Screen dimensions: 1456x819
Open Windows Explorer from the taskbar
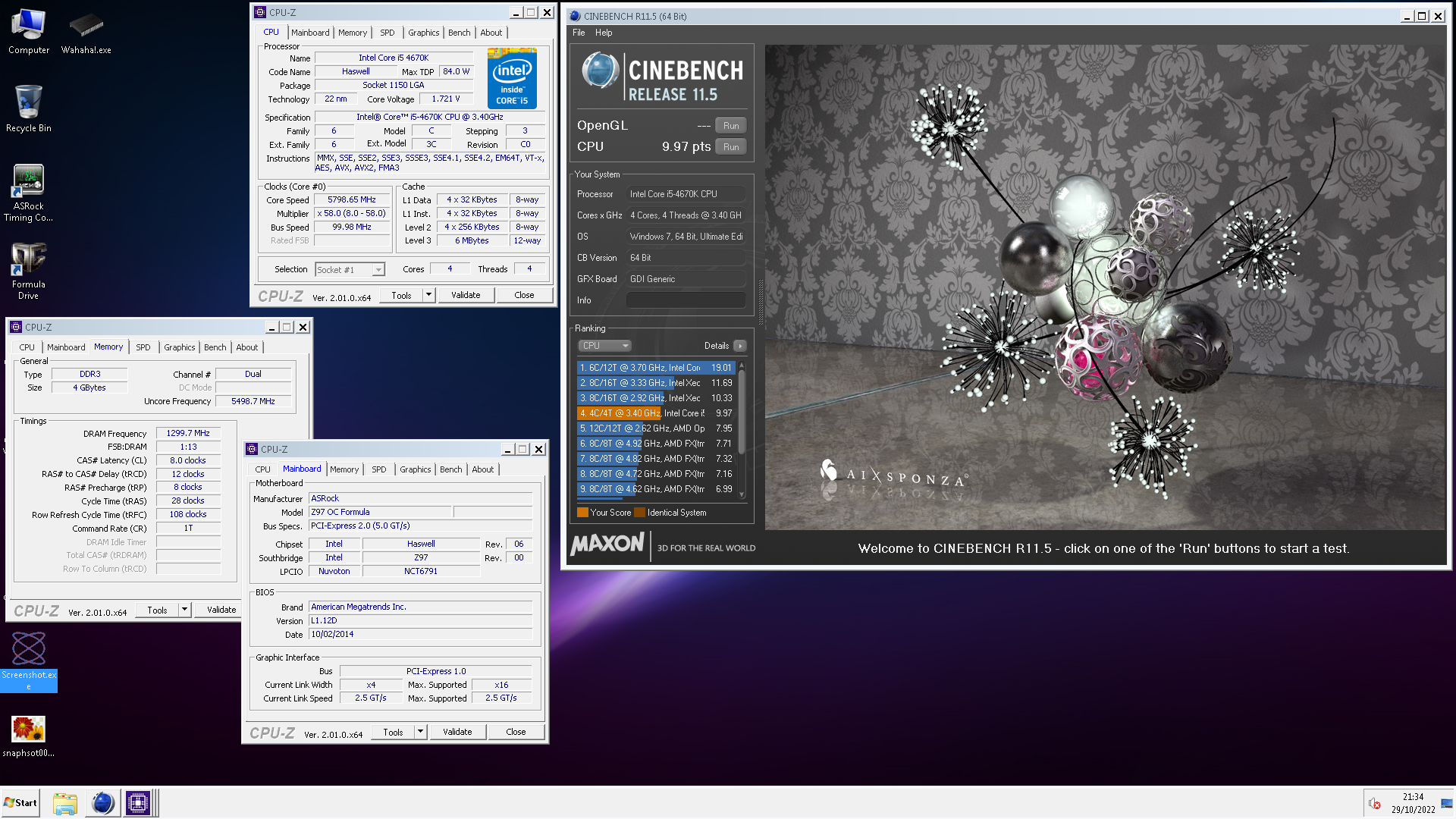click(65, 803)
